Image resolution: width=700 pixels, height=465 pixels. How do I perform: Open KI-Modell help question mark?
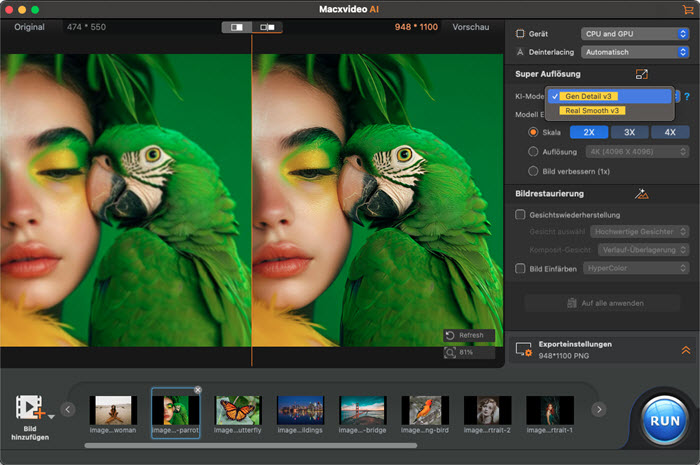687,96
